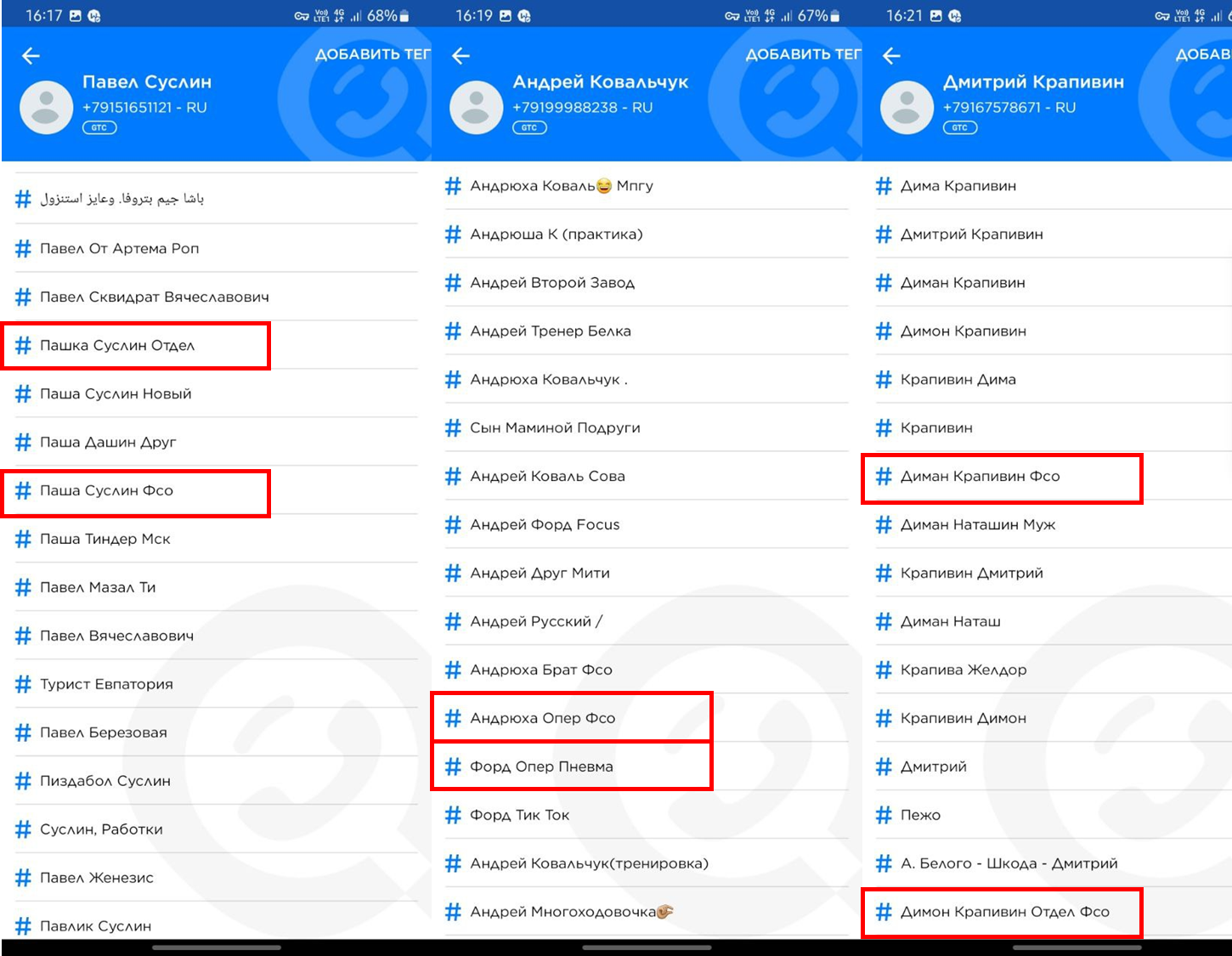Viewport: 1232px width, 956px height.
Task: Select the Андрюха Опер Фсо tag
Action: (x=542, y=718)
